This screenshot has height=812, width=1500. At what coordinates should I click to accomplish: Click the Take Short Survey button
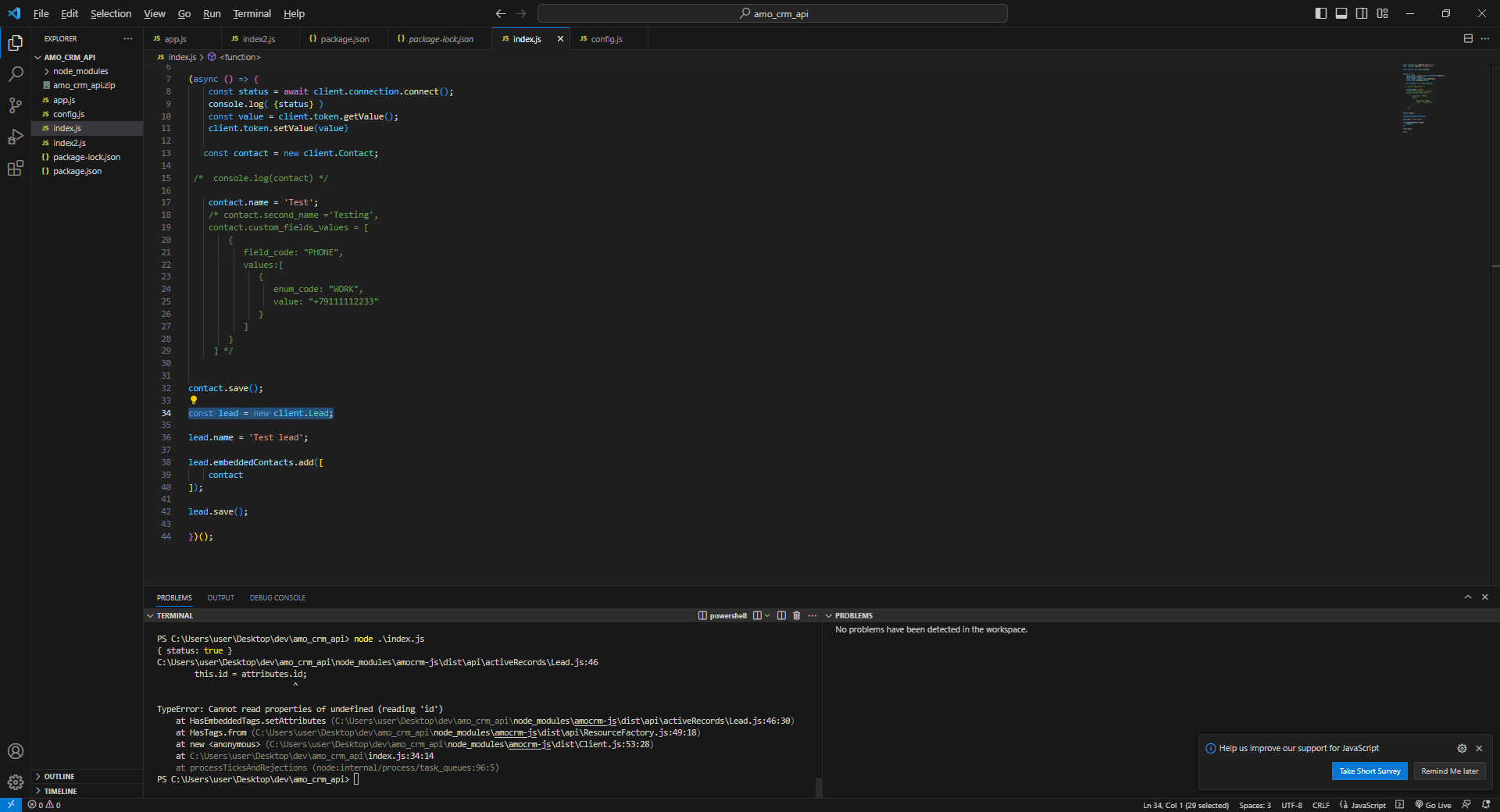tap(1369, 771)
